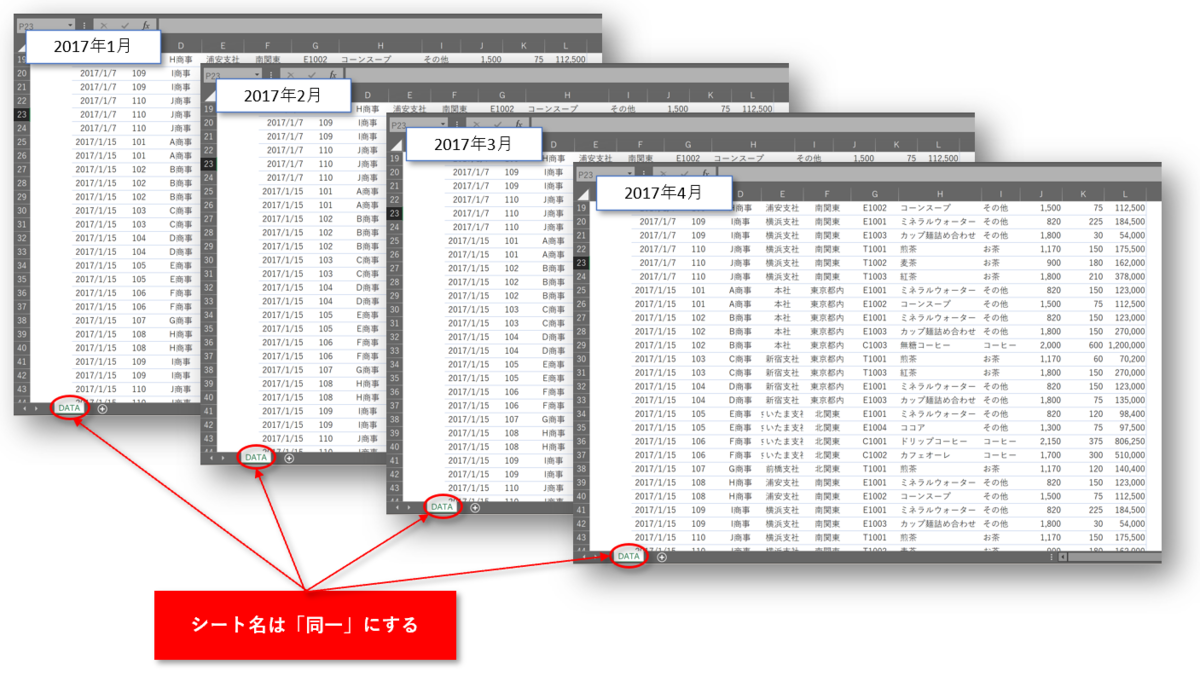Click the cancel (×) formula icon in the February window
This screenshot has width=1200, height=676.
[291, 75]
